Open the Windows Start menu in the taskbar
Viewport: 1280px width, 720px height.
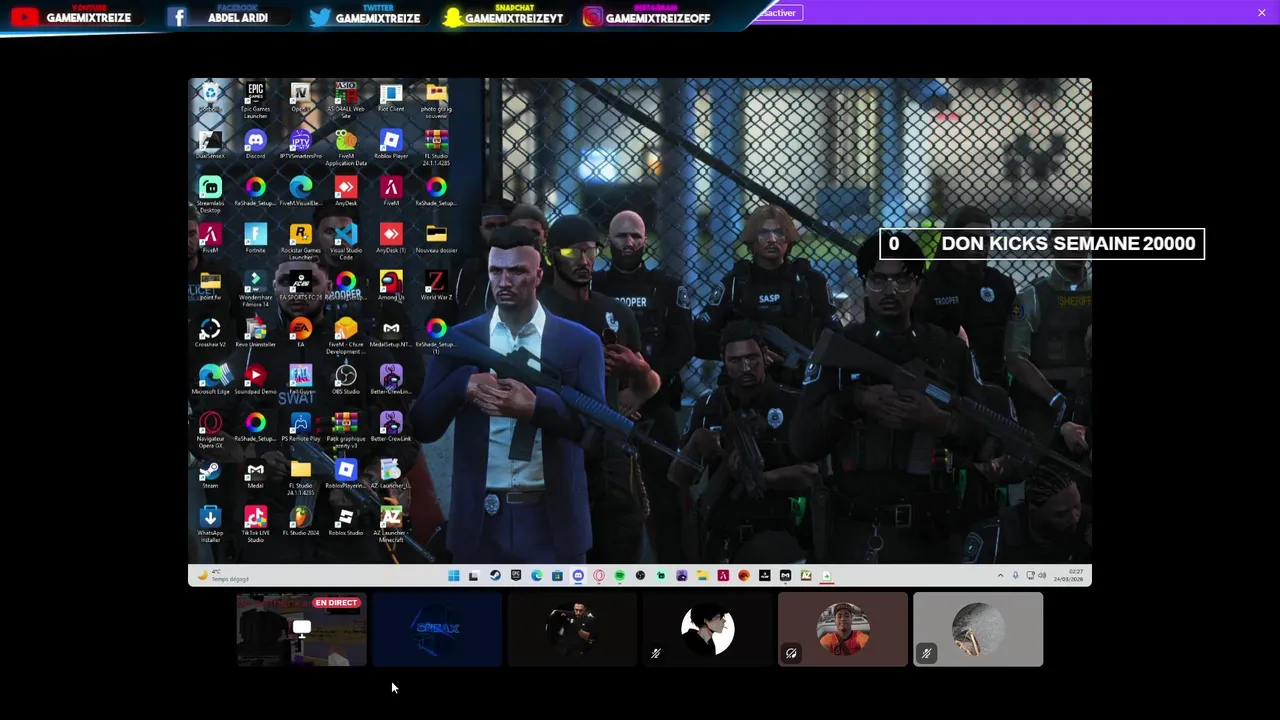click(453, 575)
